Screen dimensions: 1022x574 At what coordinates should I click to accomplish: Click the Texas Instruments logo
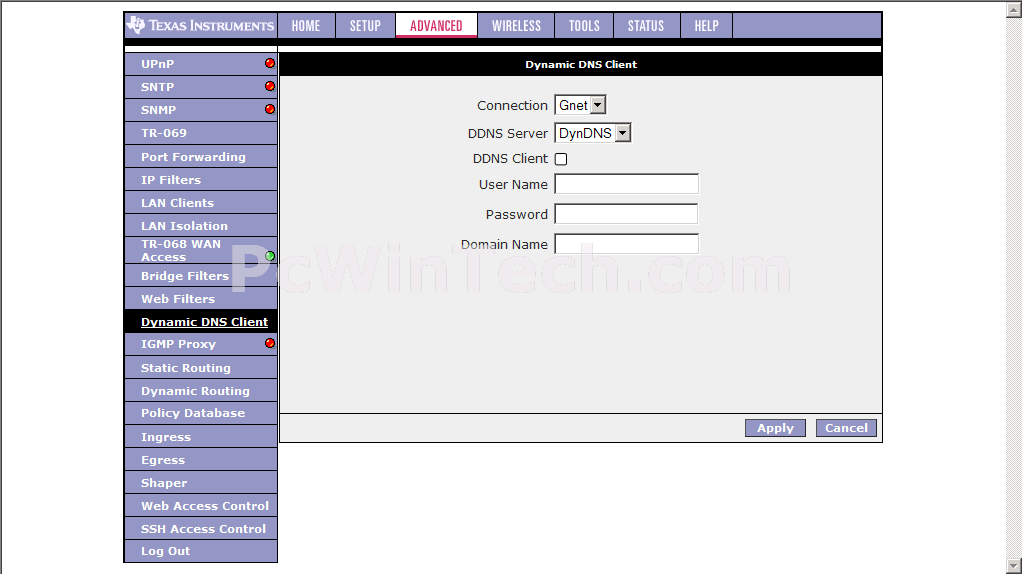[x=201, y=25]
